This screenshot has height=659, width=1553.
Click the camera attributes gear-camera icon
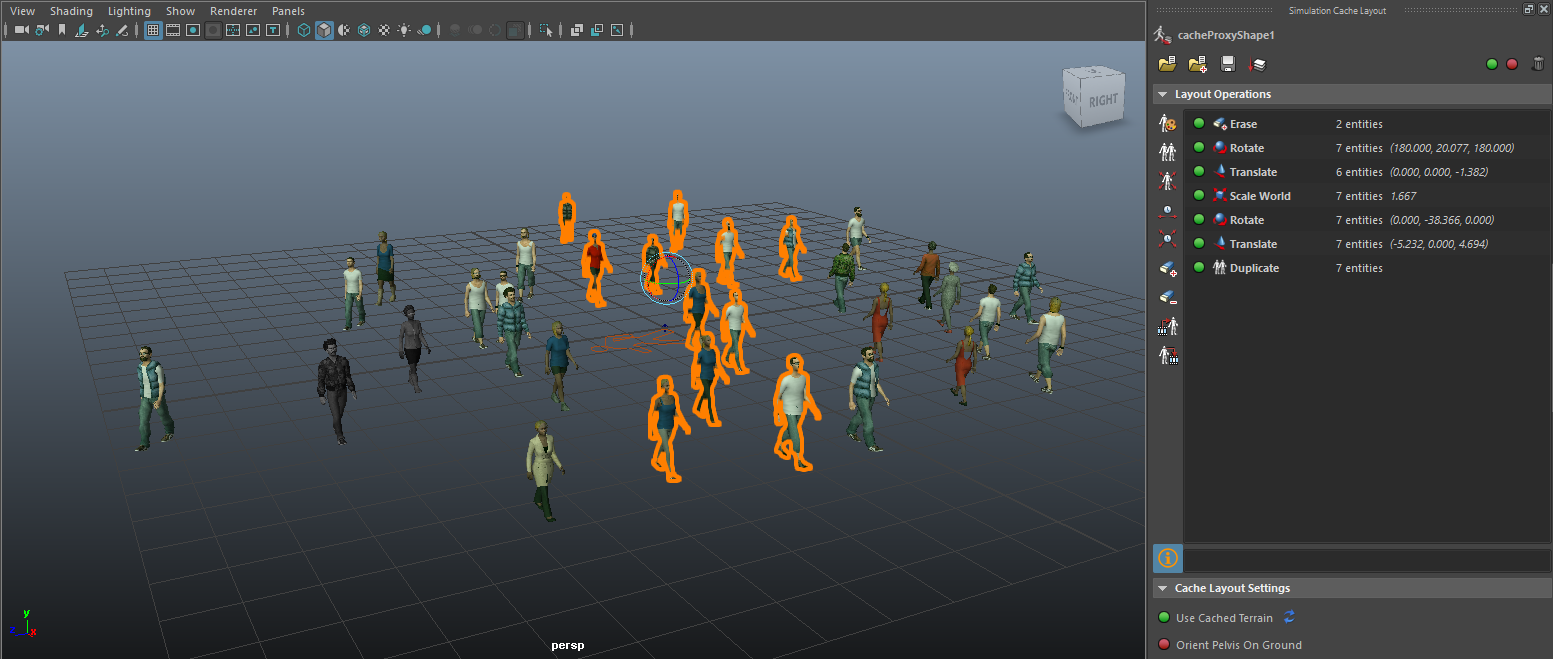[x=41, y=30]
